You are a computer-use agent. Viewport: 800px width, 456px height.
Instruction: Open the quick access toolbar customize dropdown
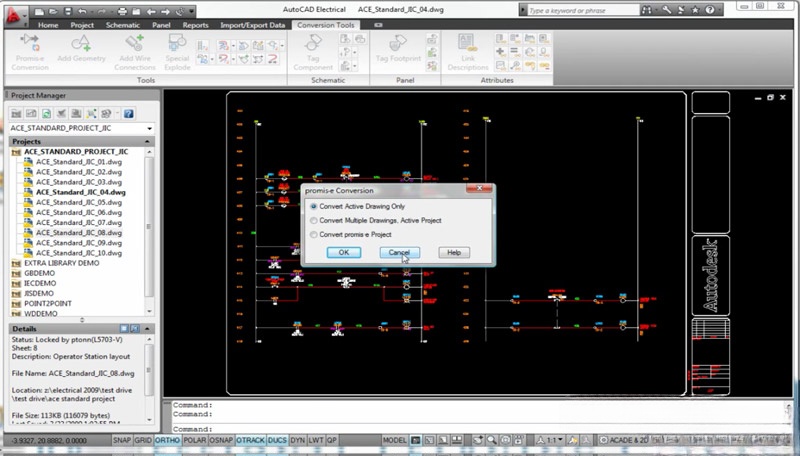191,11
